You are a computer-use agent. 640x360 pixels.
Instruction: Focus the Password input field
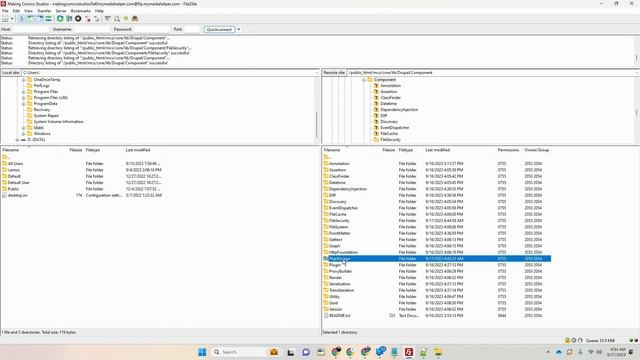click(151, 29)
